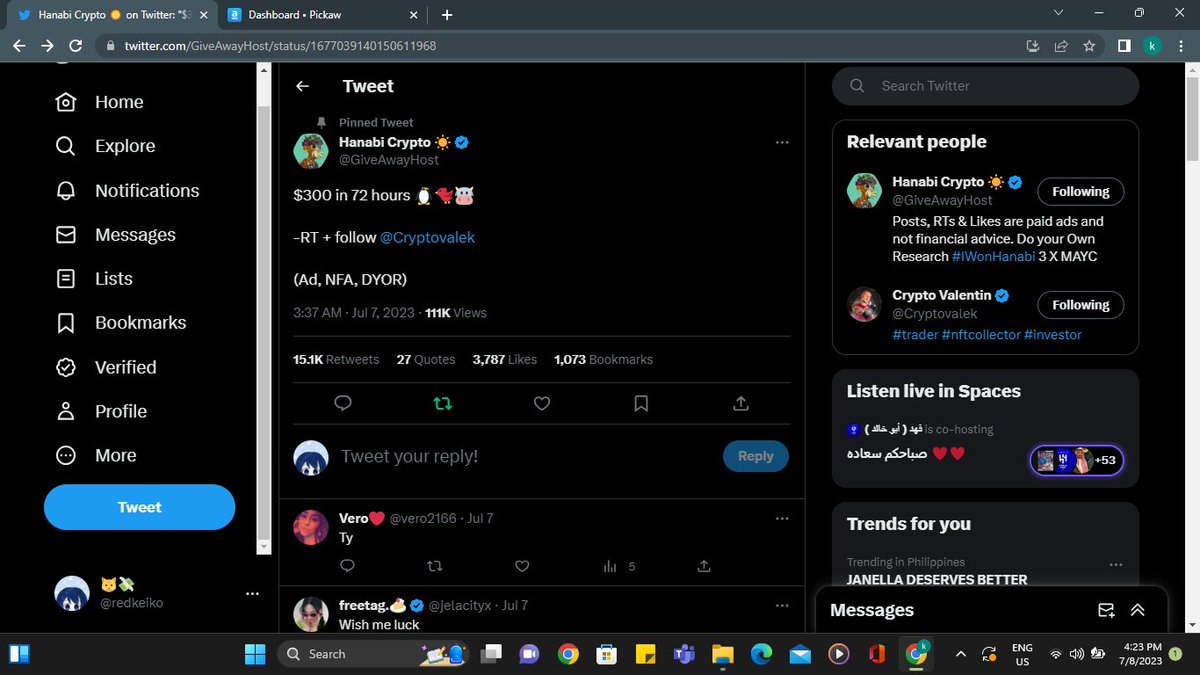Viewport: 1200px width, 675px height.
Task: Open more options on Hanabi Crypto tweet
Action: pos(782,142)
